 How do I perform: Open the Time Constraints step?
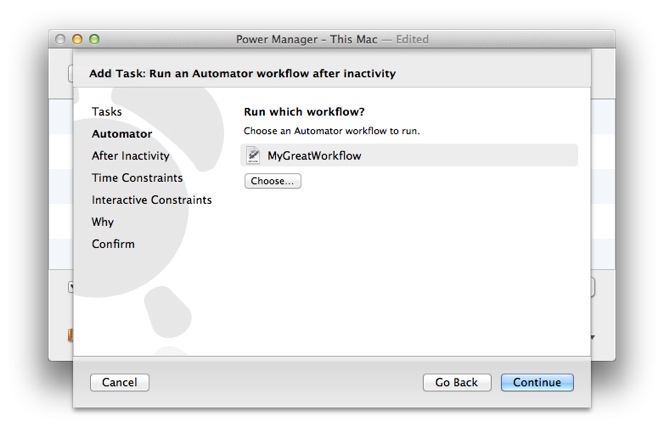pyautogui.click(x=137, y=178)
